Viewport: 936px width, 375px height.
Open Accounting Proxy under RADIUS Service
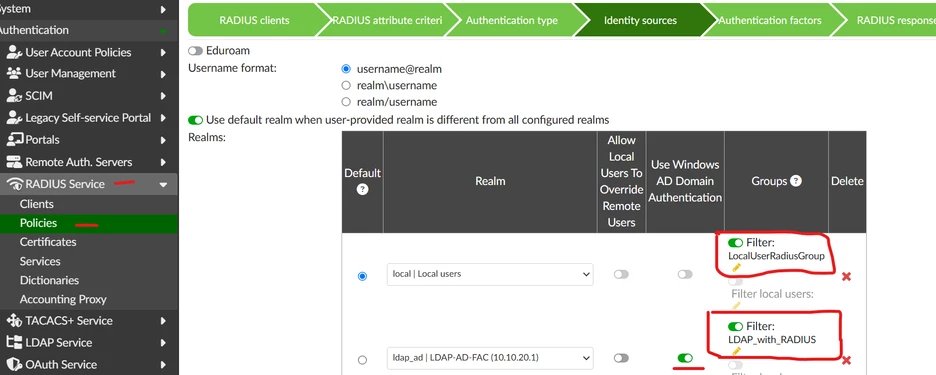63,300
